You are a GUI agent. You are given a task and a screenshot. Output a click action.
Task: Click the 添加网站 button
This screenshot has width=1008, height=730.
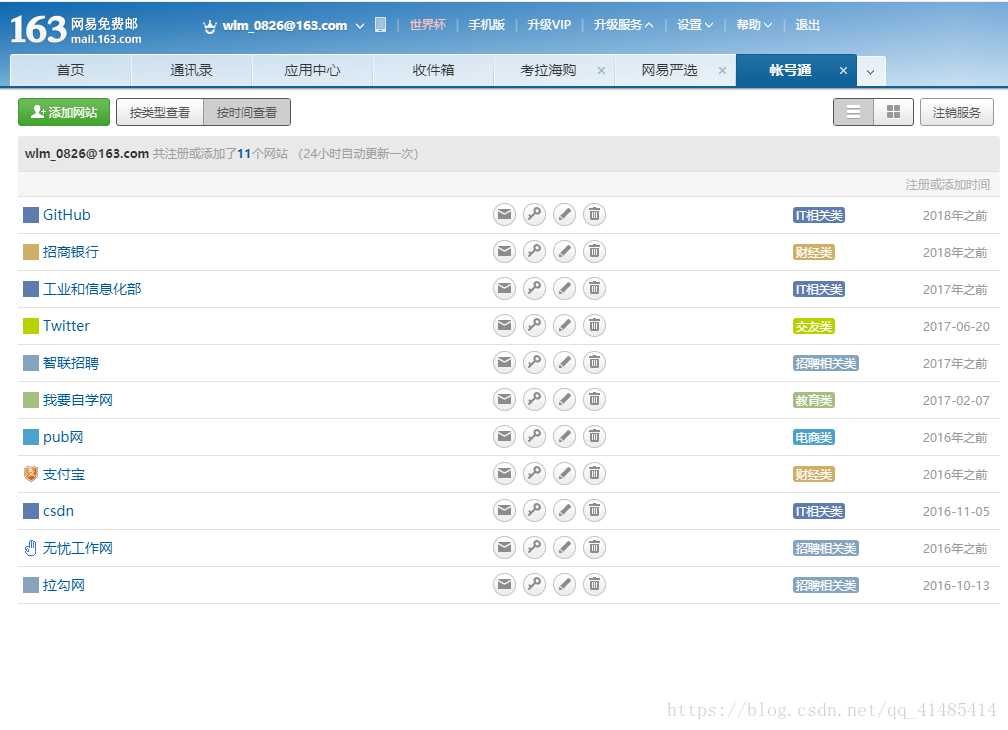tap(64, 112)
